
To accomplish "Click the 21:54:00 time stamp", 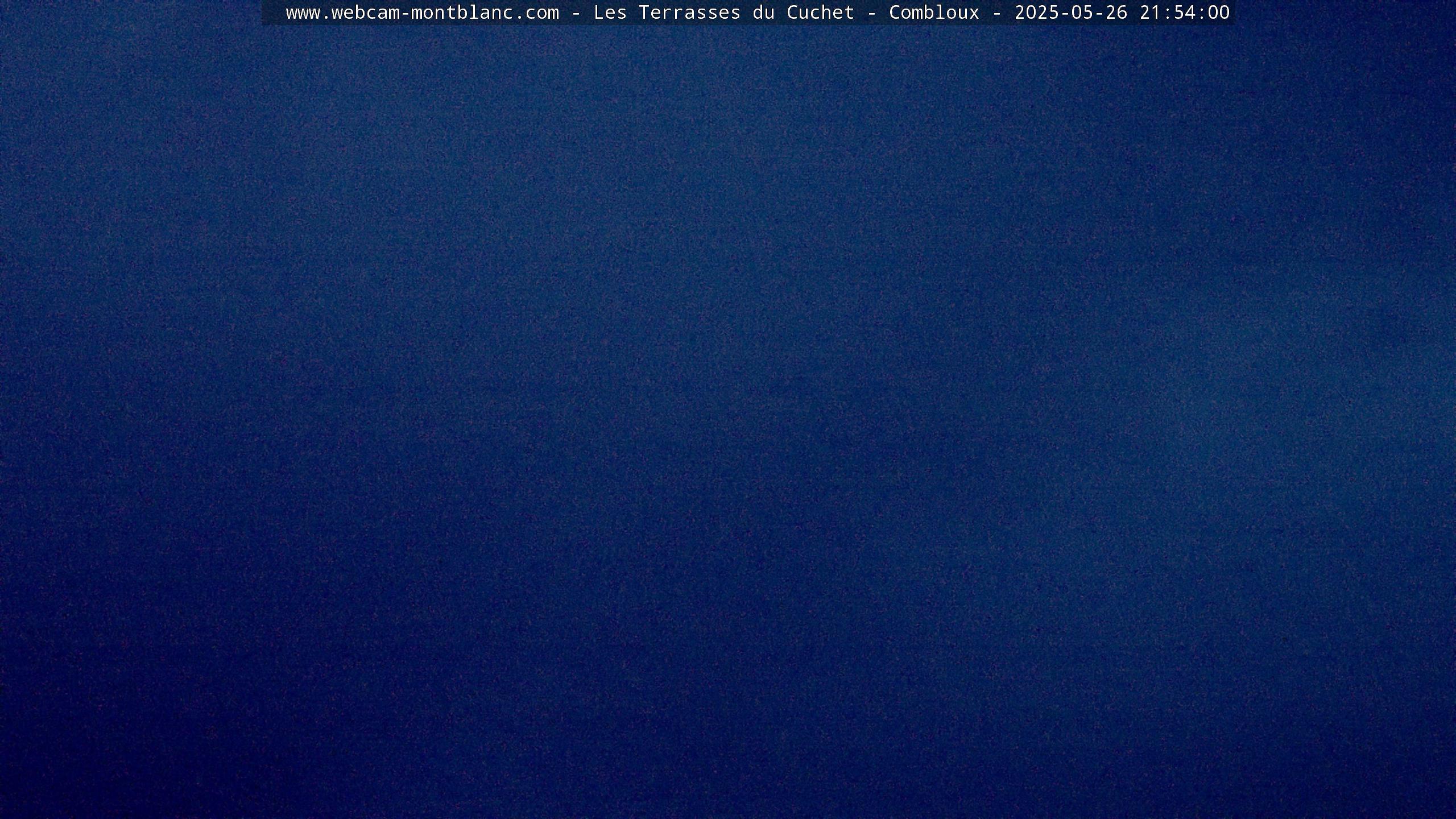I will tap(1185, 13).
